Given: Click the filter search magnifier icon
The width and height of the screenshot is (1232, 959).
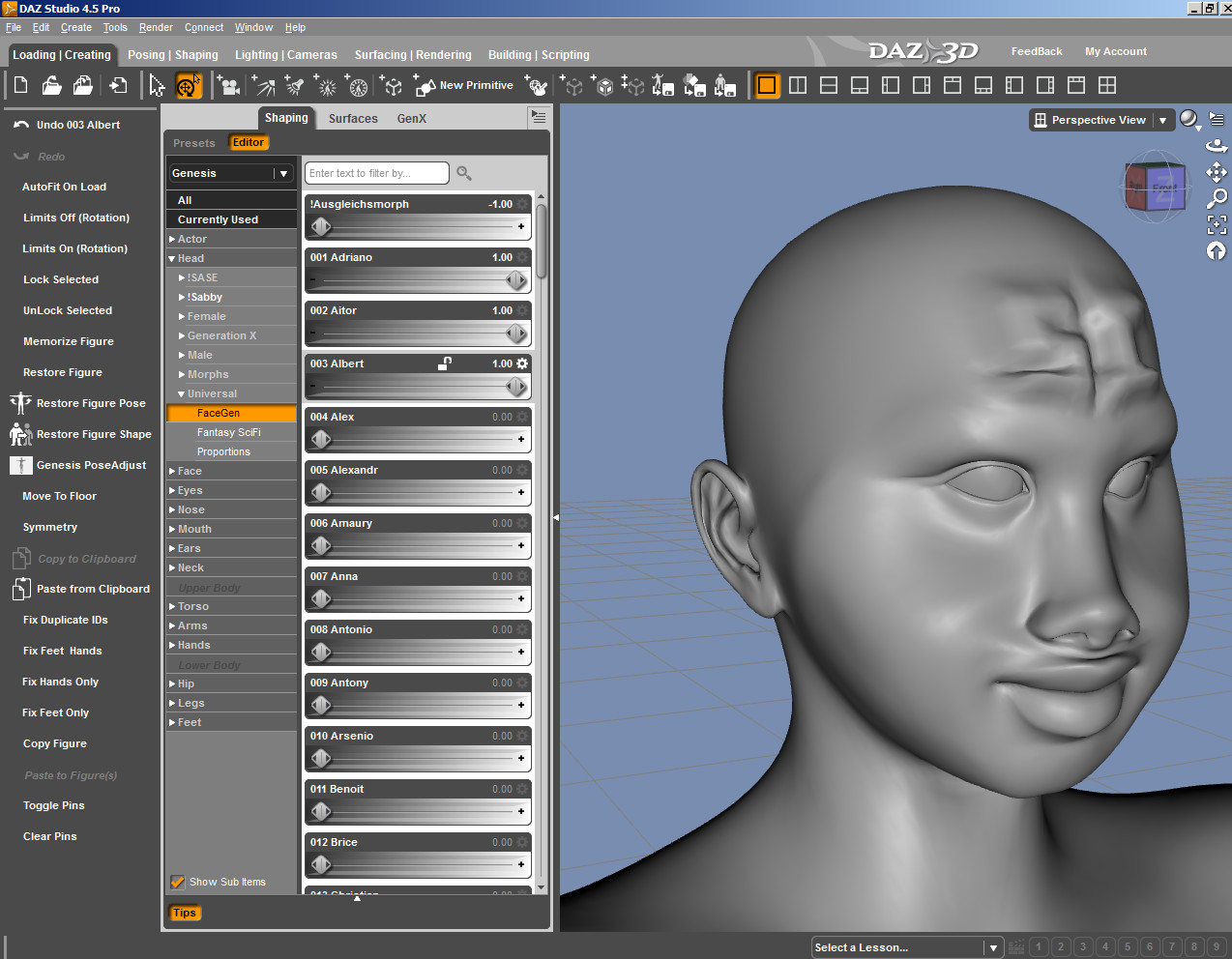Looking at the screenshot, I should [x=464, y=173].
